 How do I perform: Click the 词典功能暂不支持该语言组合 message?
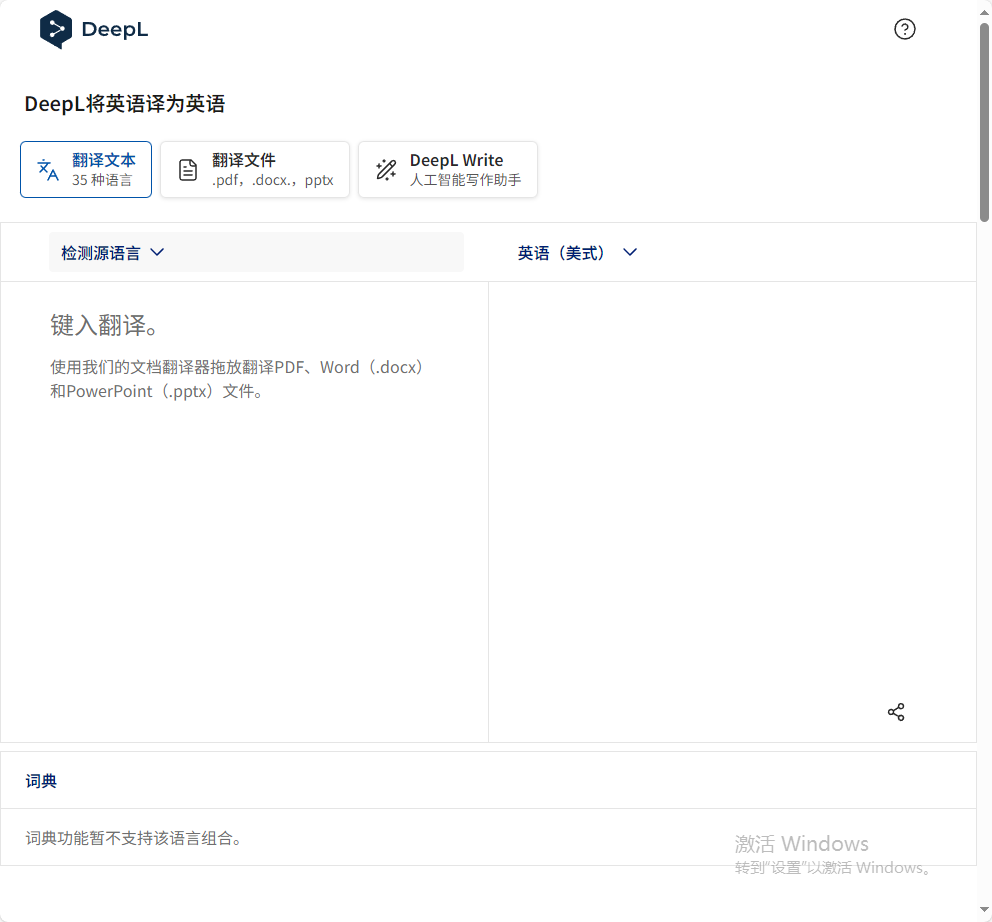pos(133,838)
